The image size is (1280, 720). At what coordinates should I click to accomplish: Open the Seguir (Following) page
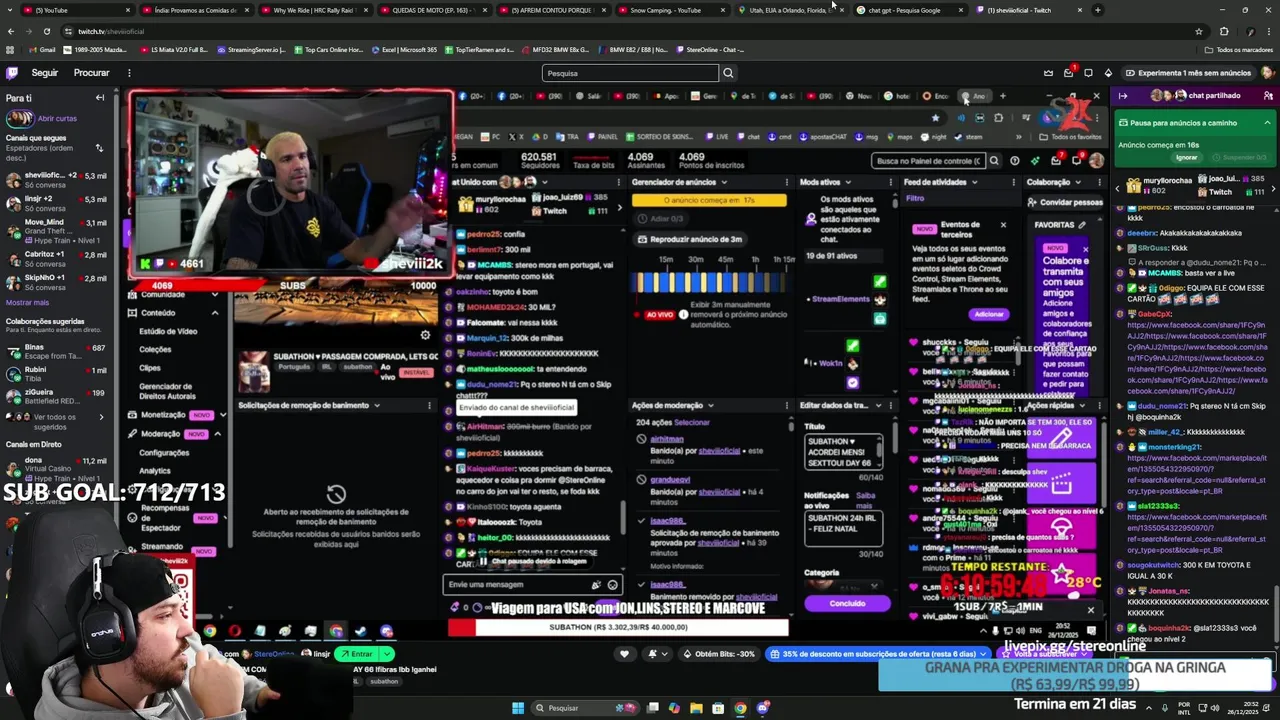45,73
